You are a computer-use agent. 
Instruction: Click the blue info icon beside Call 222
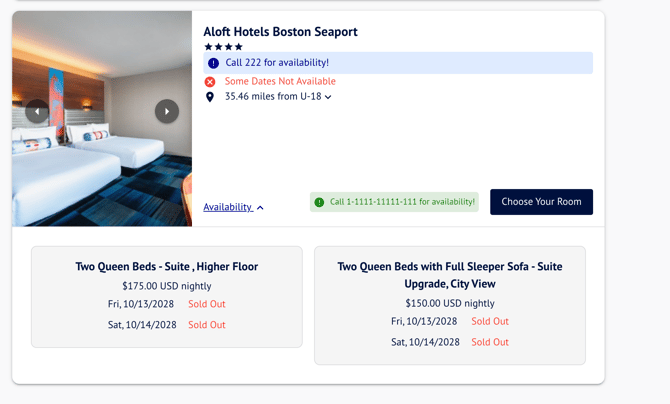click(x=213, y=63)
